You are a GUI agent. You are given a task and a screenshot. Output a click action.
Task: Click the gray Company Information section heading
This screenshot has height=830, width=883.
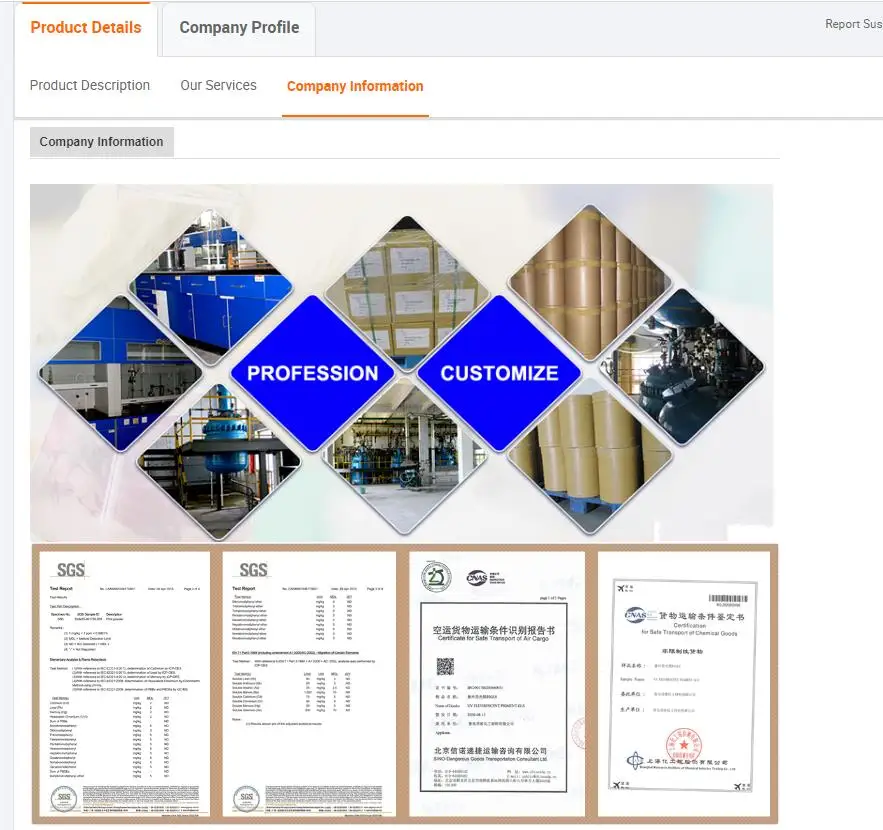[x=101, y=142]
